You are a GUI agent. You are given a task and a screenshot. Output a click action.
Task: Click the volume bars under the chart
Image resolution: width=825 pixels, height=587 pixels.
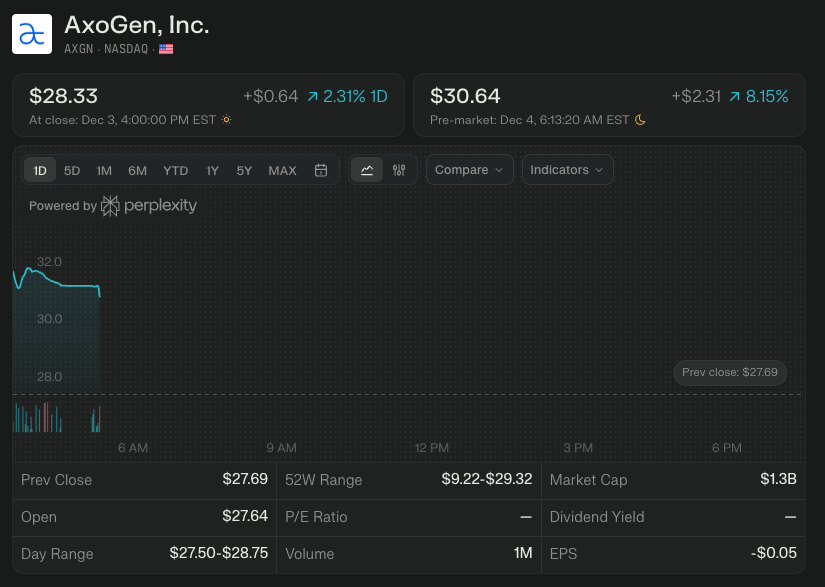(56, 418)
